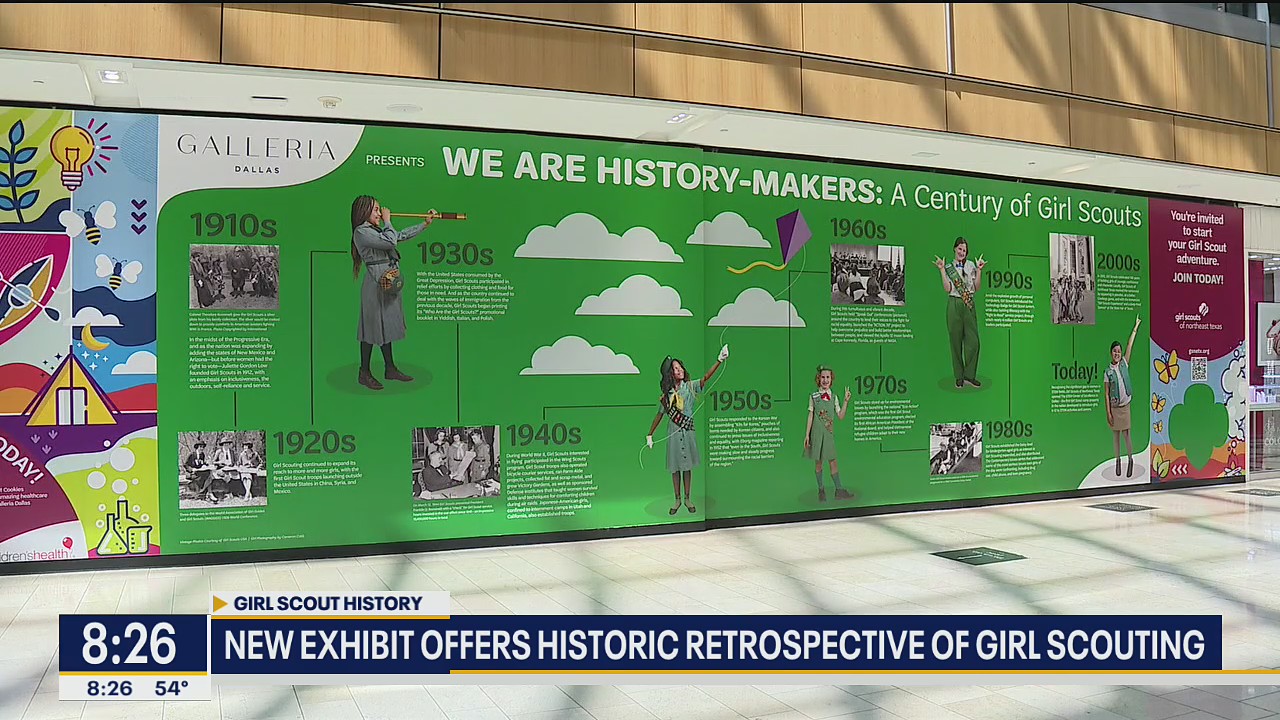Click the girl in green pants with sash

tap(962, 311)
